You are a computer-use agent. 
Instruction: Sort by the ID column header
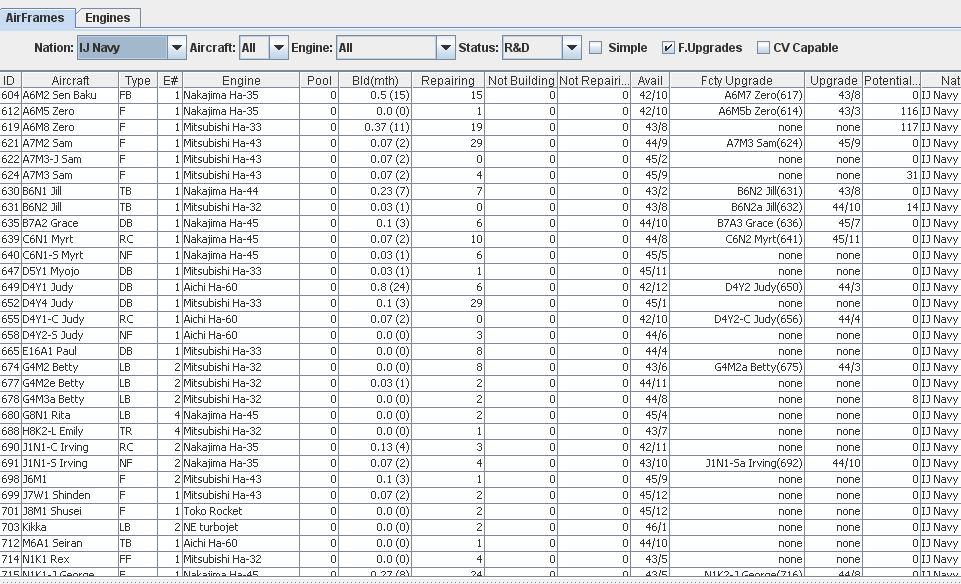10,80
